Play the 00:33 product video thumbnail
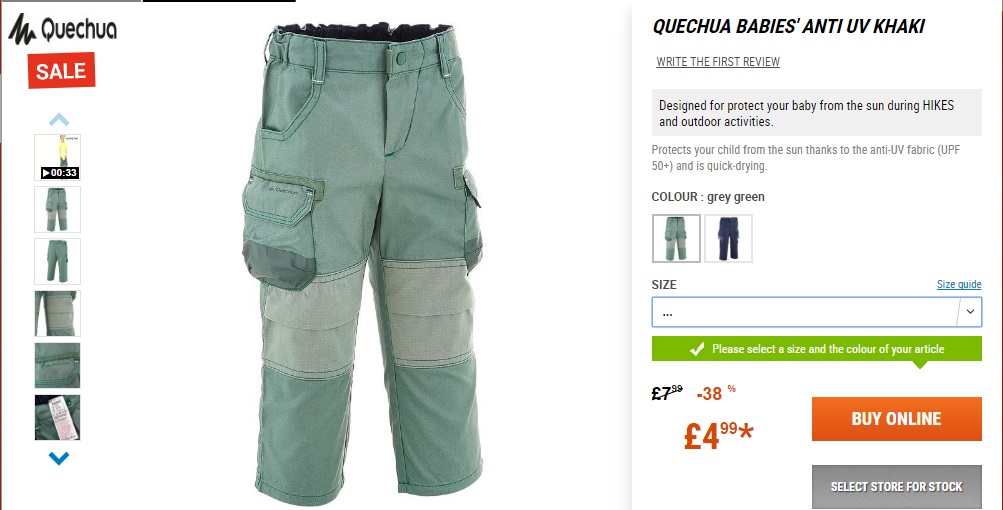Screen dimensions: 1003x510 click(58, 157)
